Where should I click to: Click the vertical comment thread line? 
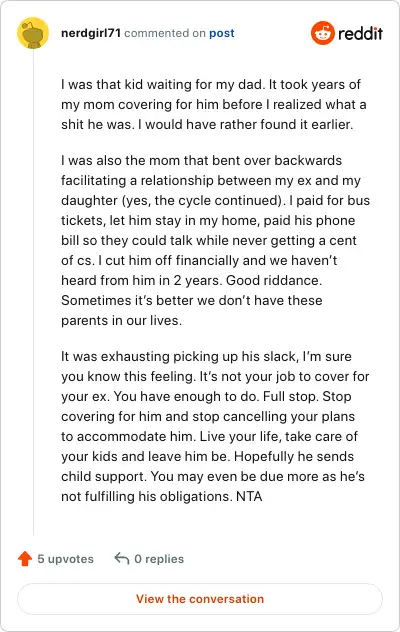click(33, 292)
